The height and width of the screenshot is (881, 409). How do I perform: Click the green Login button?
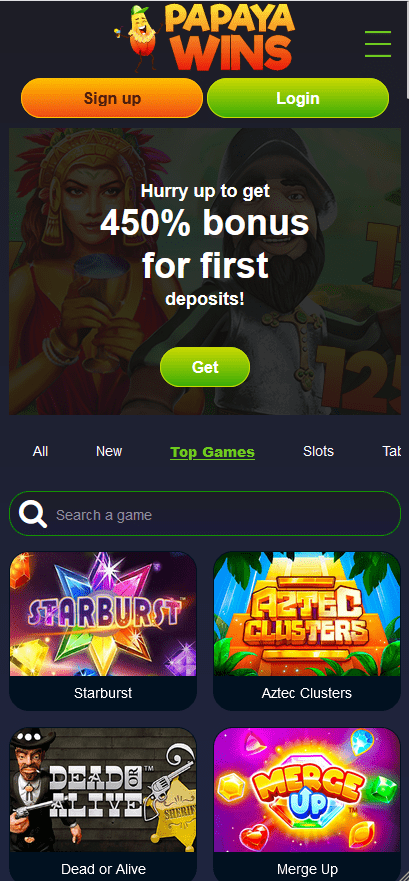[x=298, y=98]
